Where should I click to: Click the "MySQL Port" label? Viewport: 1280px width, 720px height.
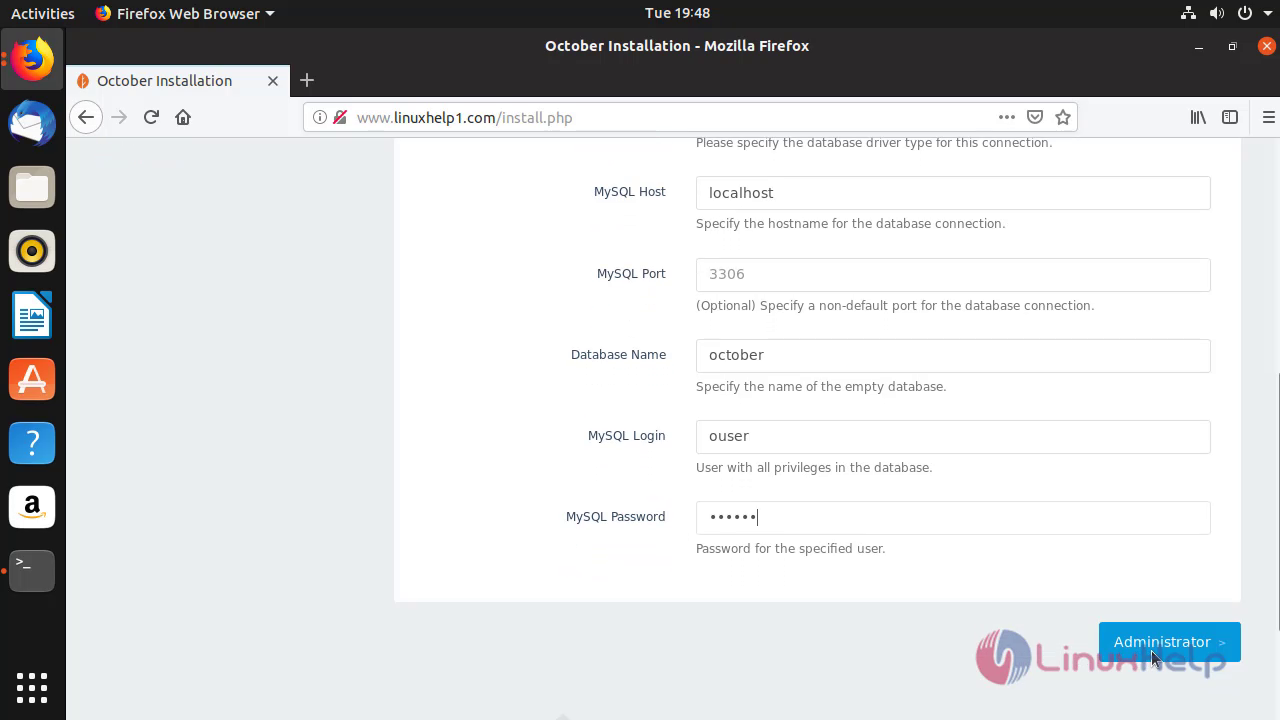pos(631,274)
